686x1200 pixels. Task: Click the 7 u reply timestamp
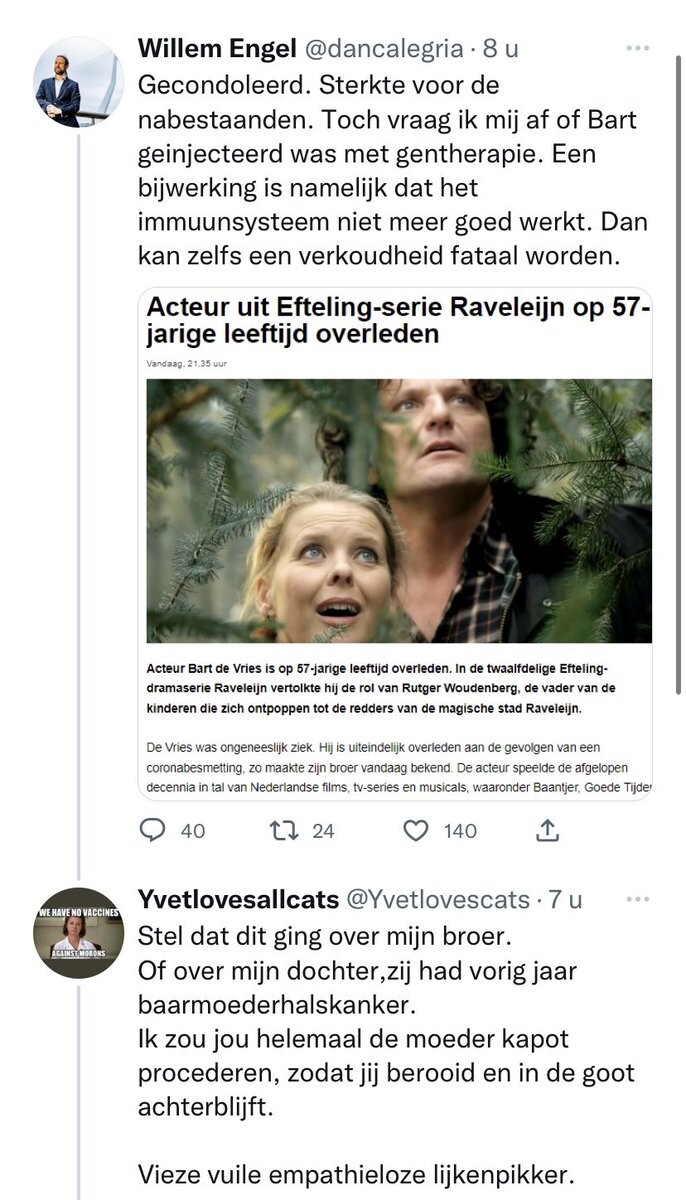[565, 899]
